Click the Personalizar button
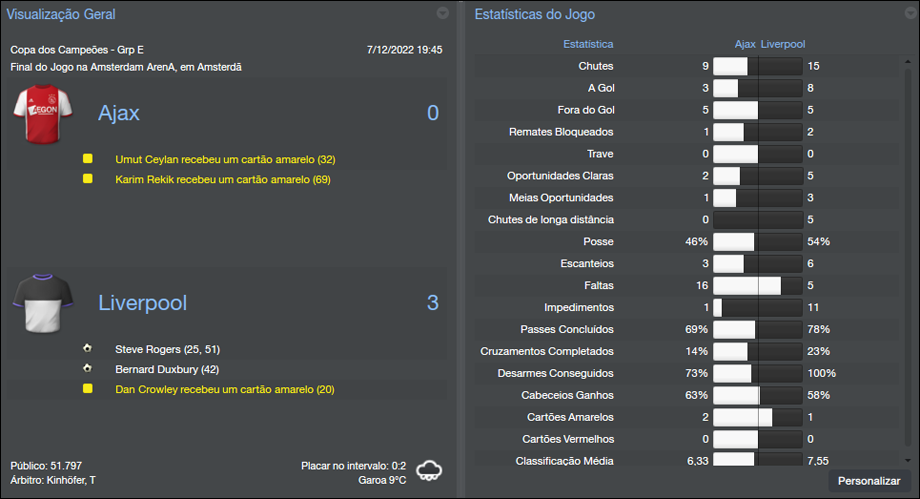The image size is (920, 499). coord(869,481)
